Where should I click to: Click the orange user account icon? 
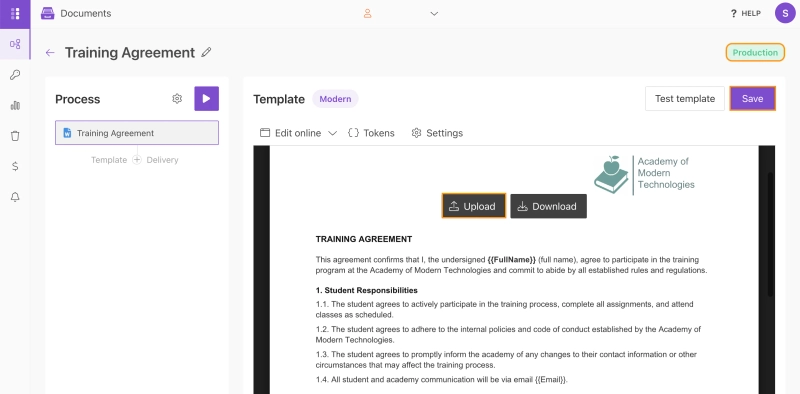(x=367, y=14)
